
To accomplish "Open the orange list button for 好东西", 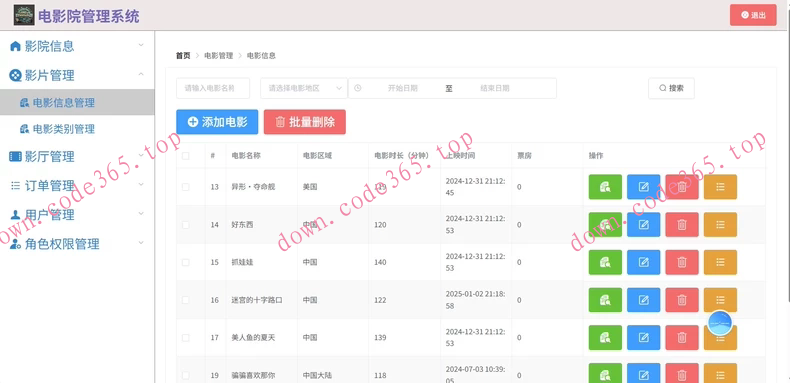I will pyautogui.click(x=720, y=225).
